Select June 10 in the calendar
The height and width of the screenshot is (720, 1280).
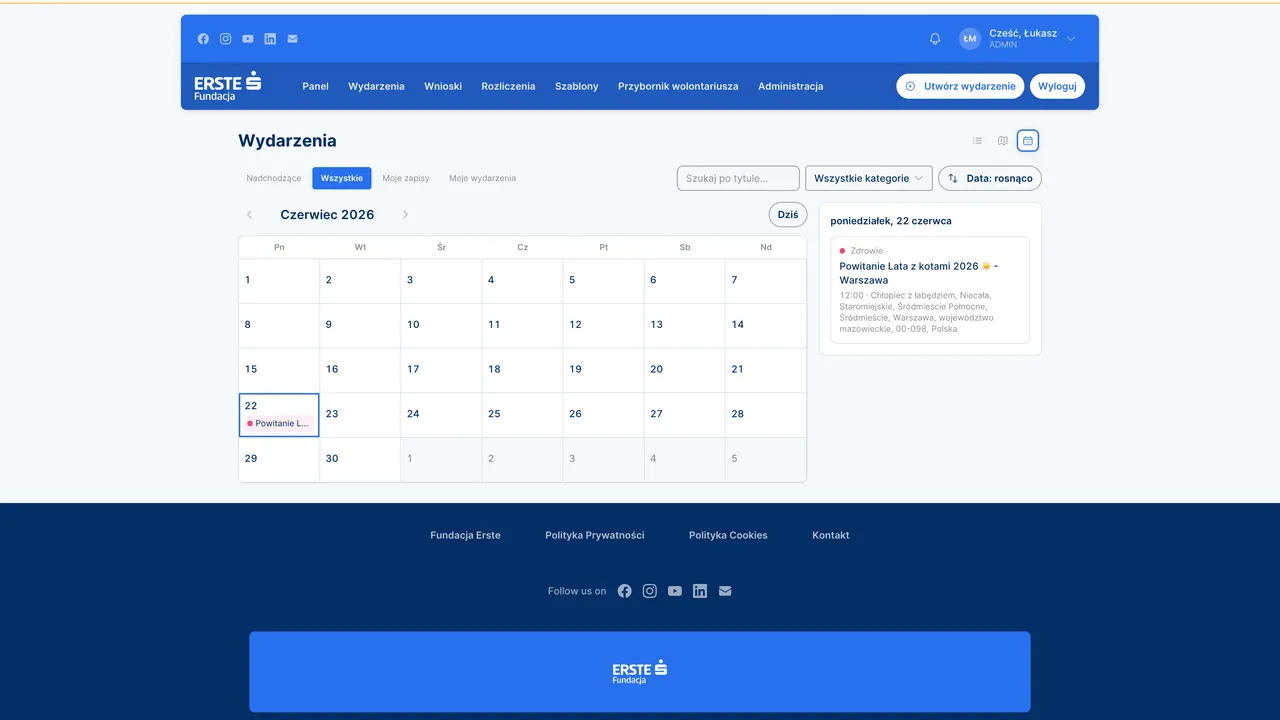point(441,326)
